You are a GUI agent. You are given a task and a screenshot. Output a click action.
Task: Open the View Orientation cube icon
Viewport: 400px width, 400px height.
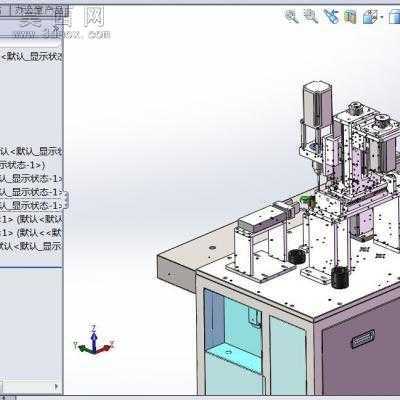click(x=370, y=16)
